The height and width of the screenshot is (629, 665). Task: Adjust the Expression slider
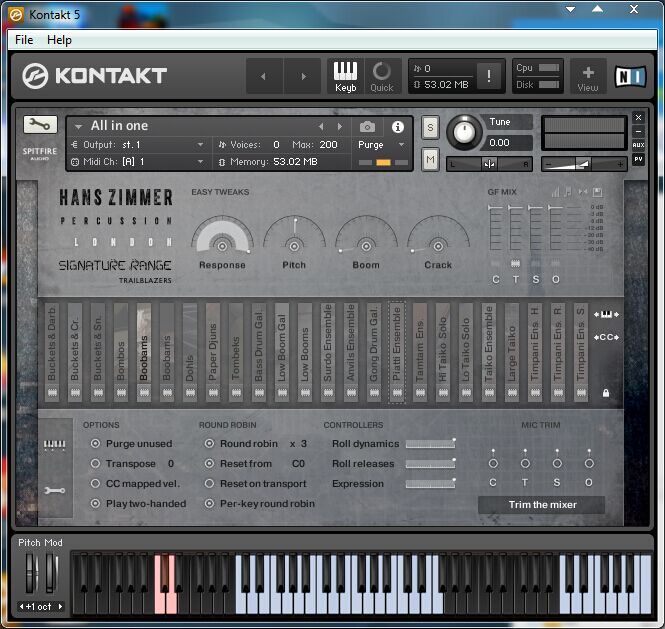430,484
